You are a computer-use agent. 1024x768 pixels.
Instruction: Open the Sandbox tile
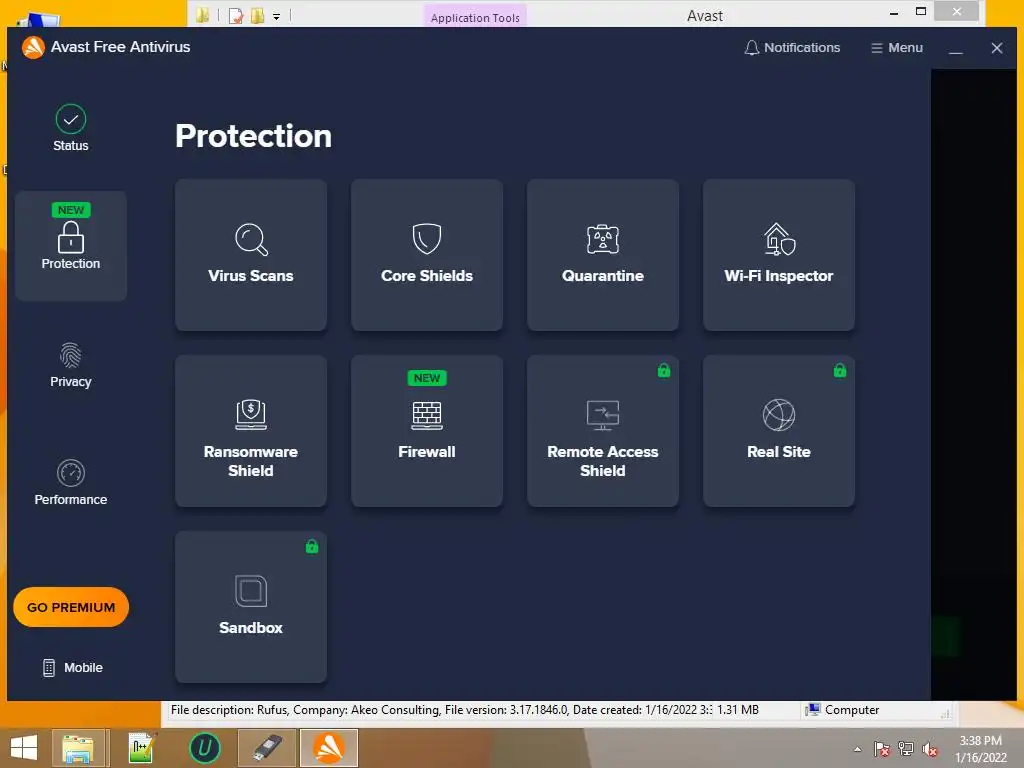251,607
